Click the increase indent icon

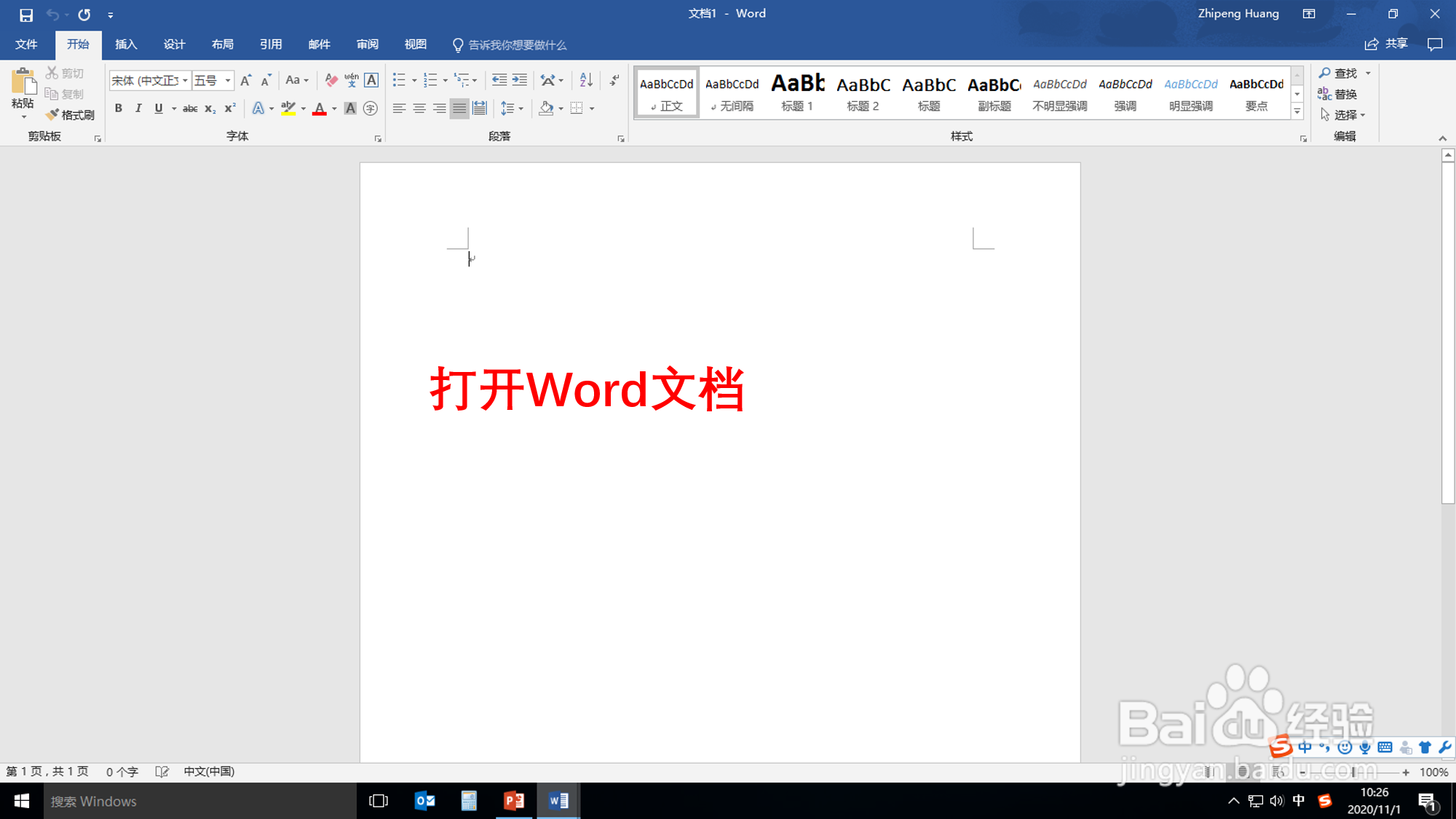coord(520,80)
